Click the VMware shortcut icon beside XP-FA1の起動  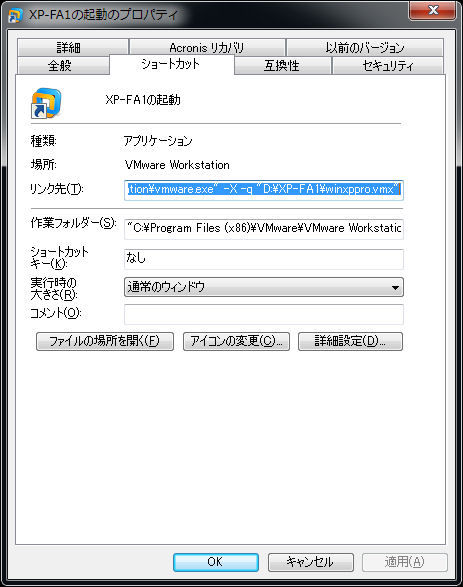tap(46, 103)
